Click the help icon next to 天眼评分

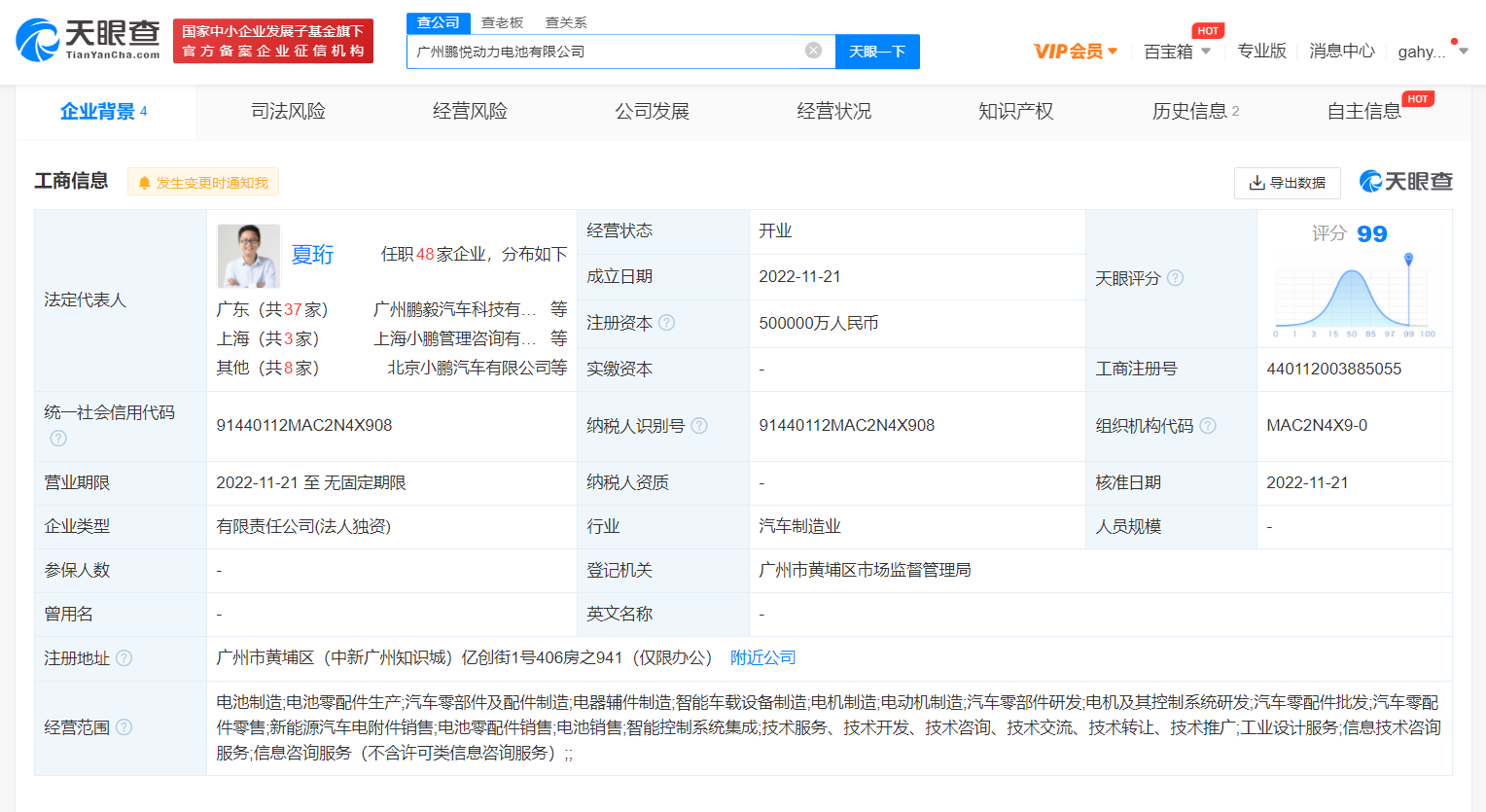pyautogui.click(x=1175, y=278)
